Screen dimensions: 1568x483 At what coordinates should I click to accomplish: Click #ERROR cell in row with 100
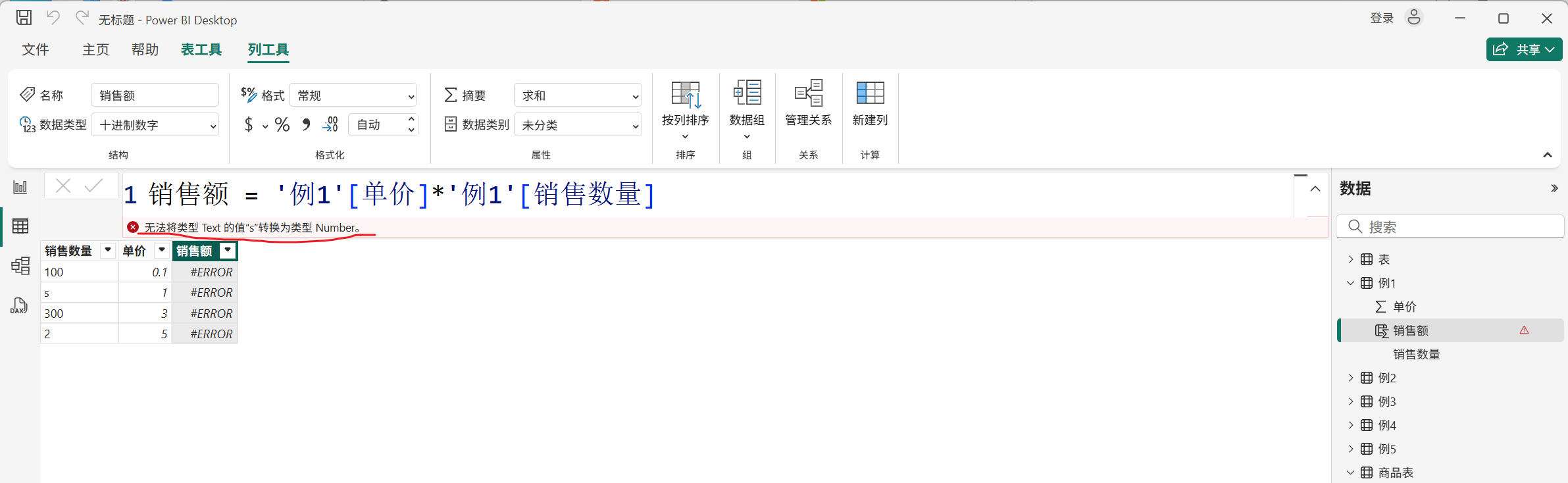[205, 272]
